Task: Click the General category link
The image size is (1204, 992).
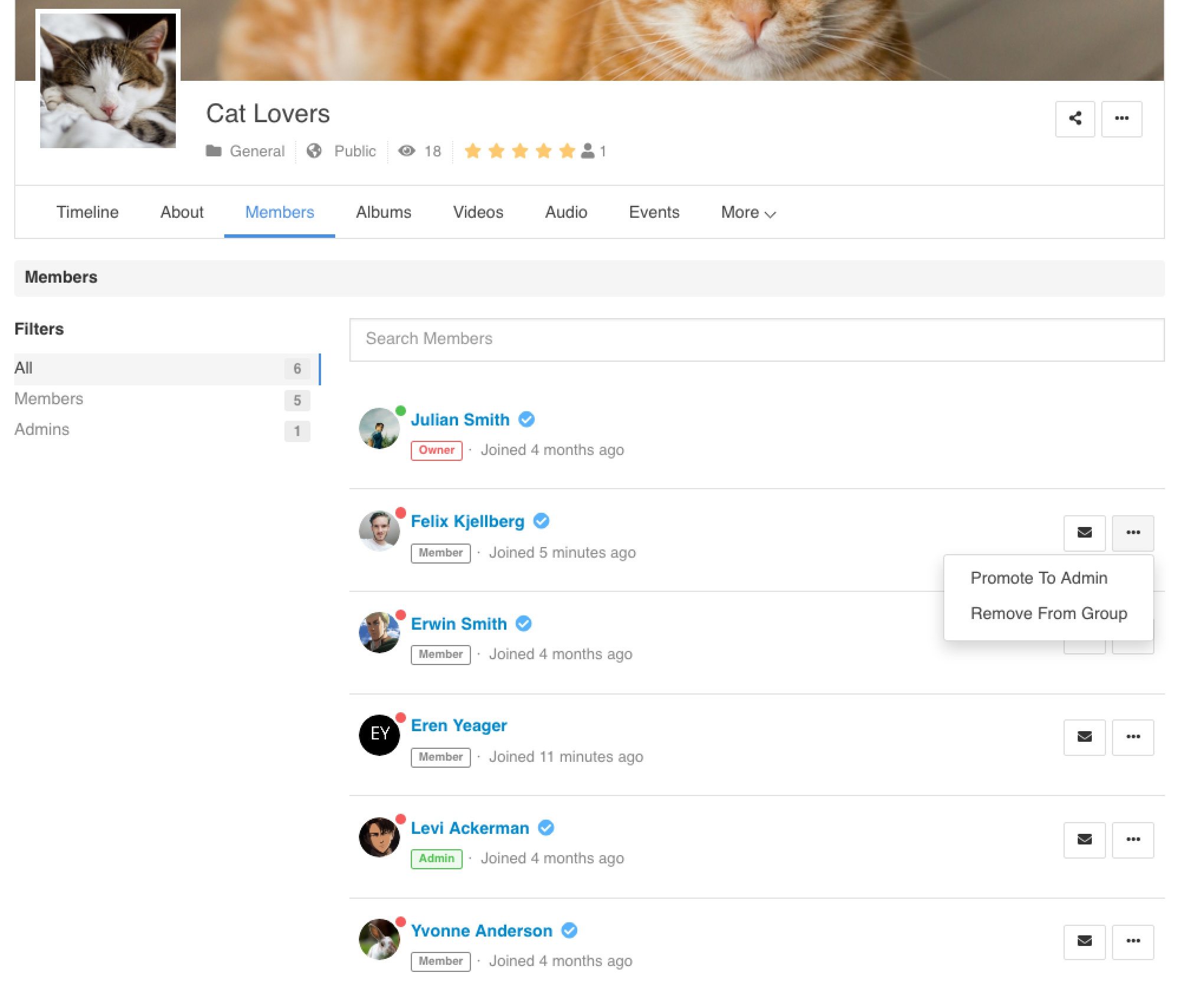Action: [x=257, y=151]
